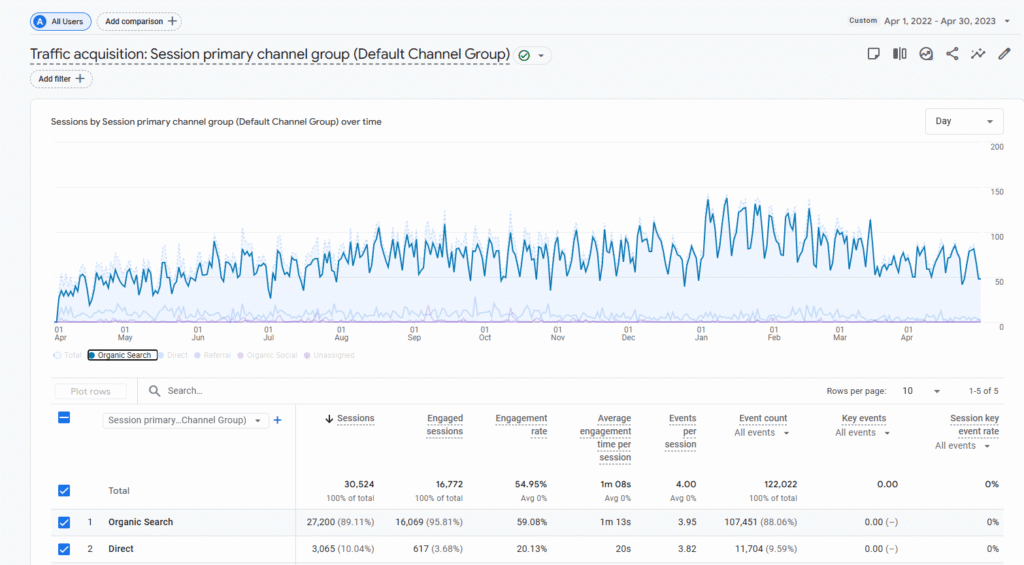Toggle Referral series in chart legend

pyautogui.click(x=213, y=355)
